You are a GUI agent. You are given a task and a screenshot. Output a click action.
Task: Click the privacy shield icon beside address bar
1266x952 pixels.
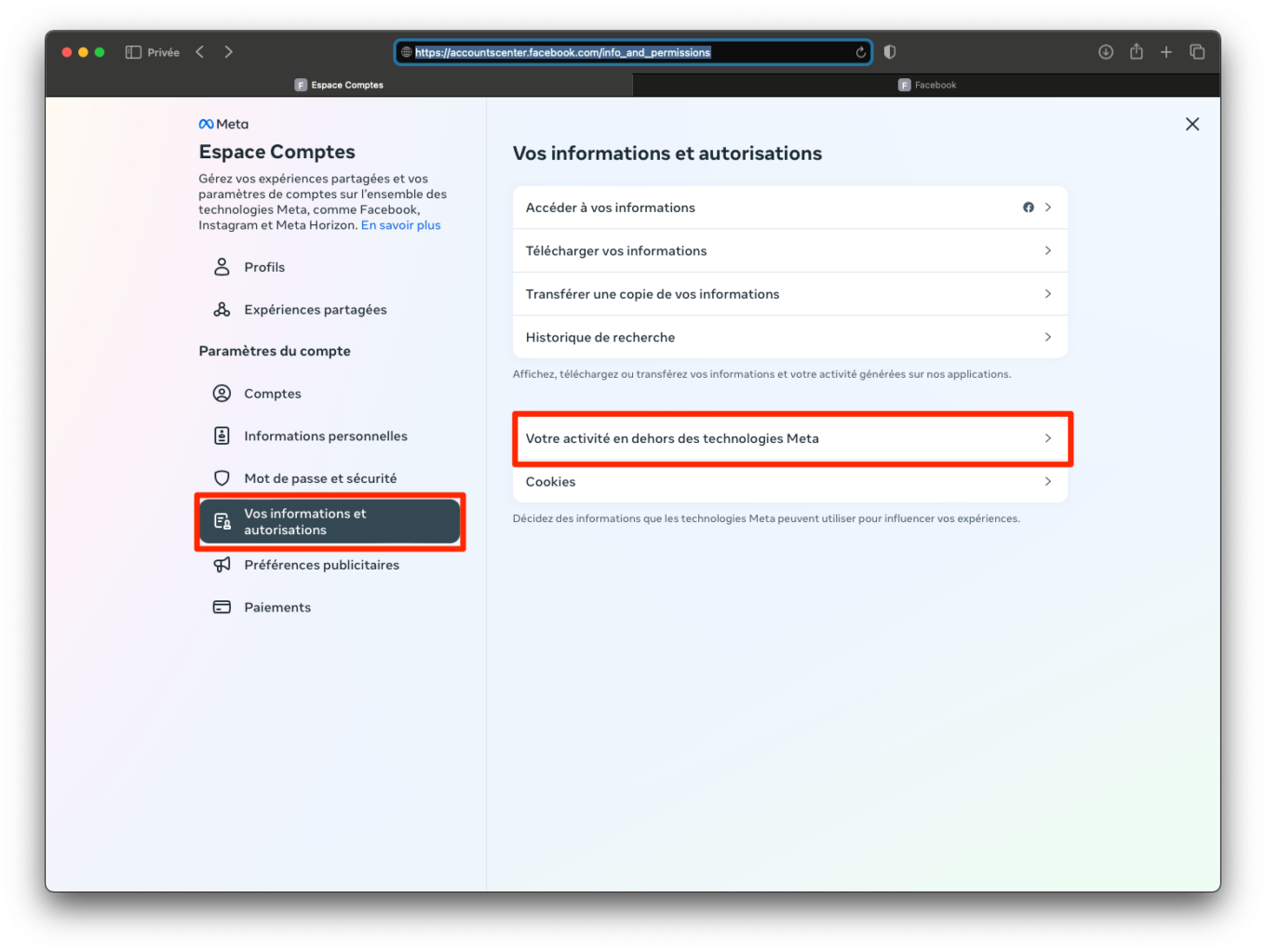890,52
